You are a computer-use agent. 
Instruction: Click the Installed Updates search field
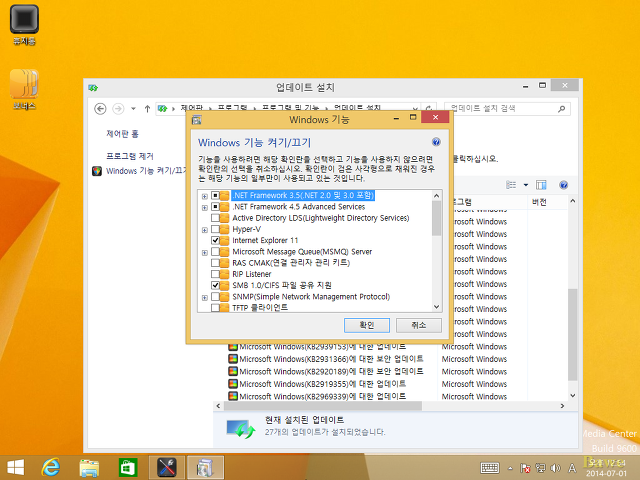507,109
